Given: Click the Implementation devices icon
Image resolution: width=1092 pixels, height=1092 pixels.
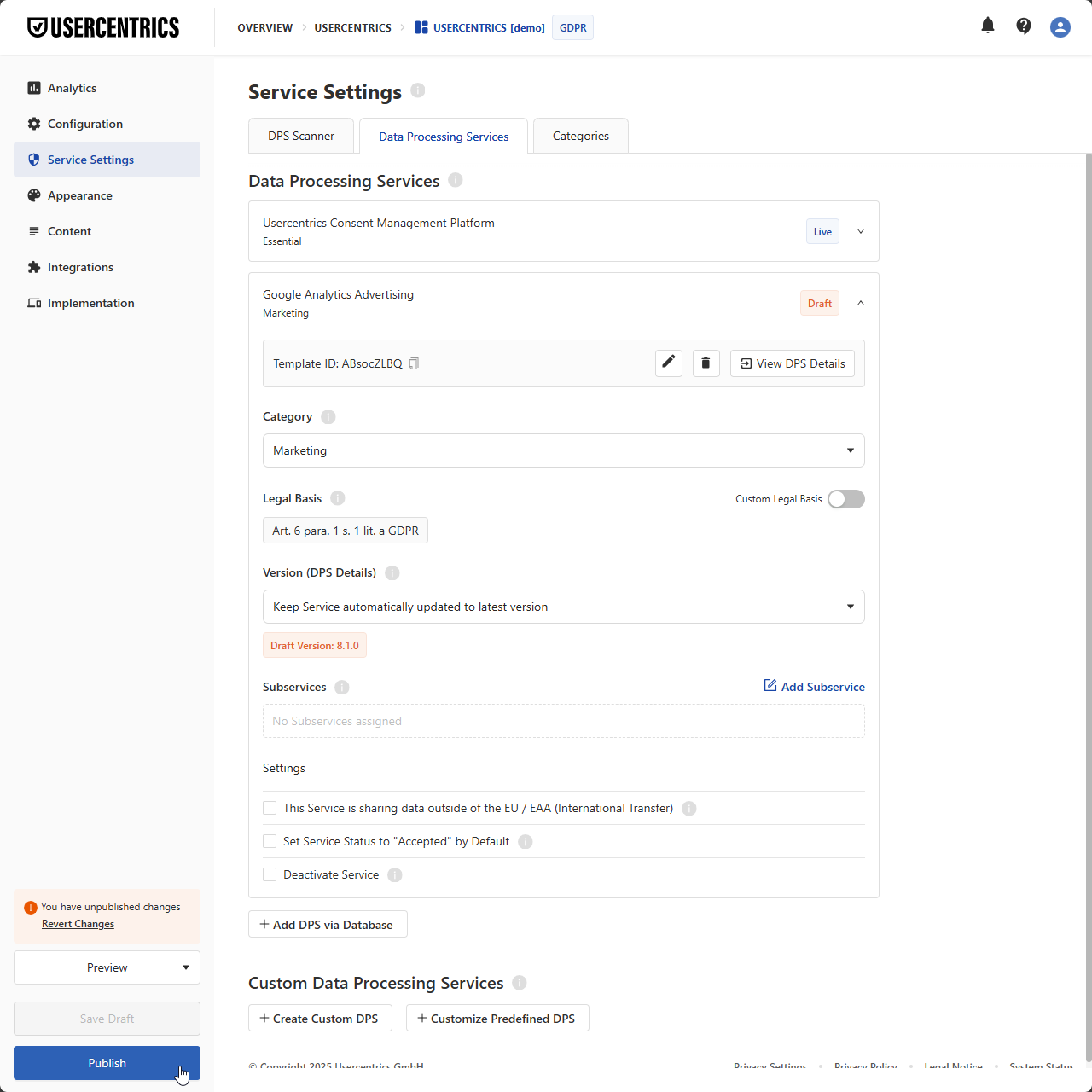Looking at the screenshot, I should coord(34,303).
